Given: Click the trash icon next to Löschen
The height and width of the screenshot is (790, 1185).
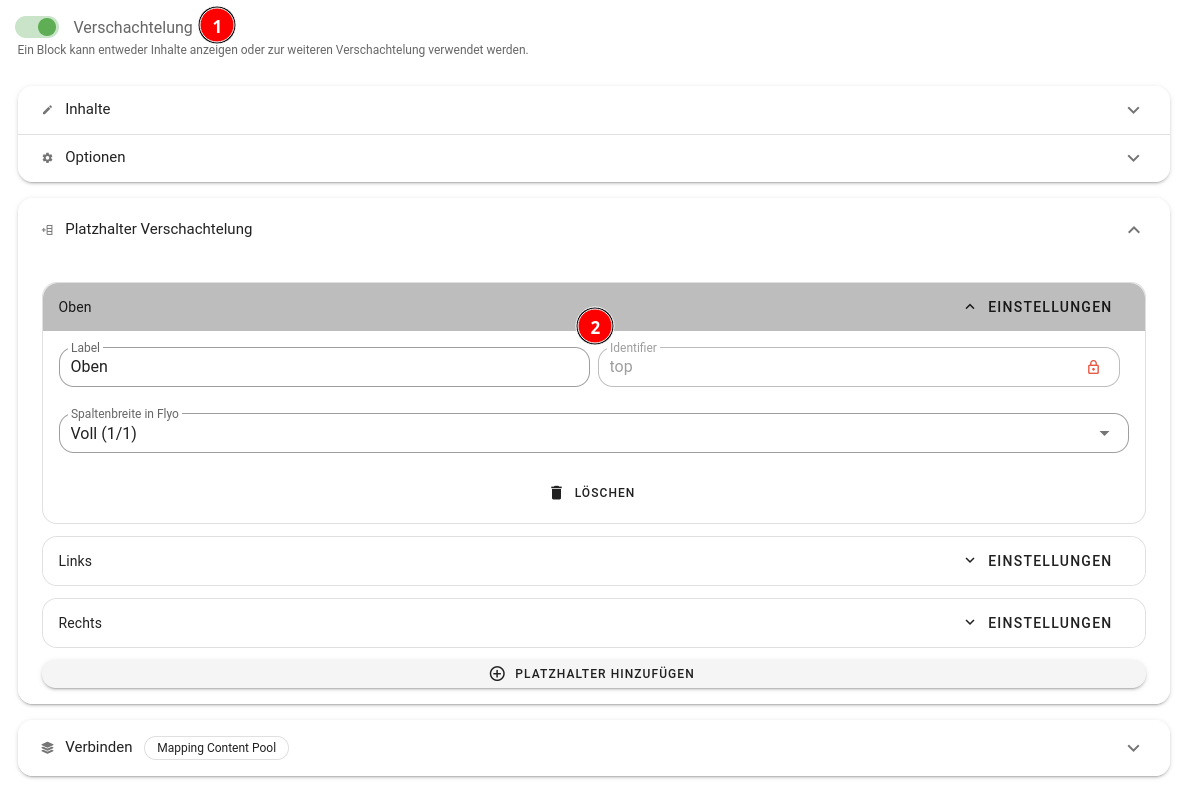Looking at the screenshot, I should (x=557, y=493).
